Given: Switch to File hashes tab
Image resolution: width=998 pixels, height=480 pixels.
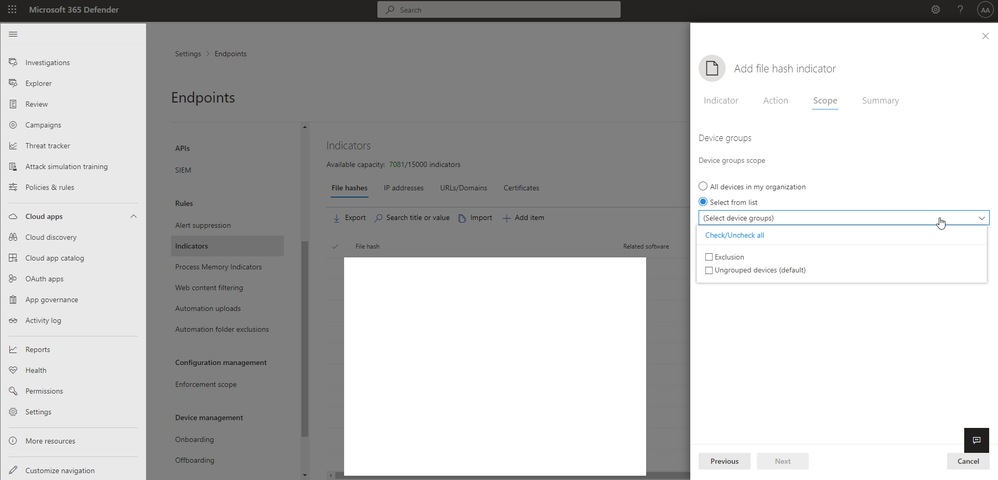Looking at the screenshot, I should [x=349, y=188].
